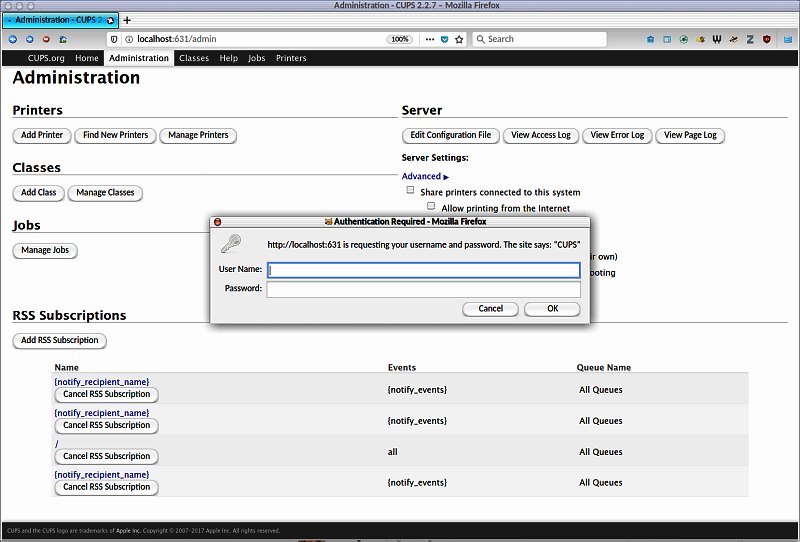Screen dimensions: 800x542
Task: Open the Jobs tab in the CUPS navigation bar
Action: (x=257, y=58)
